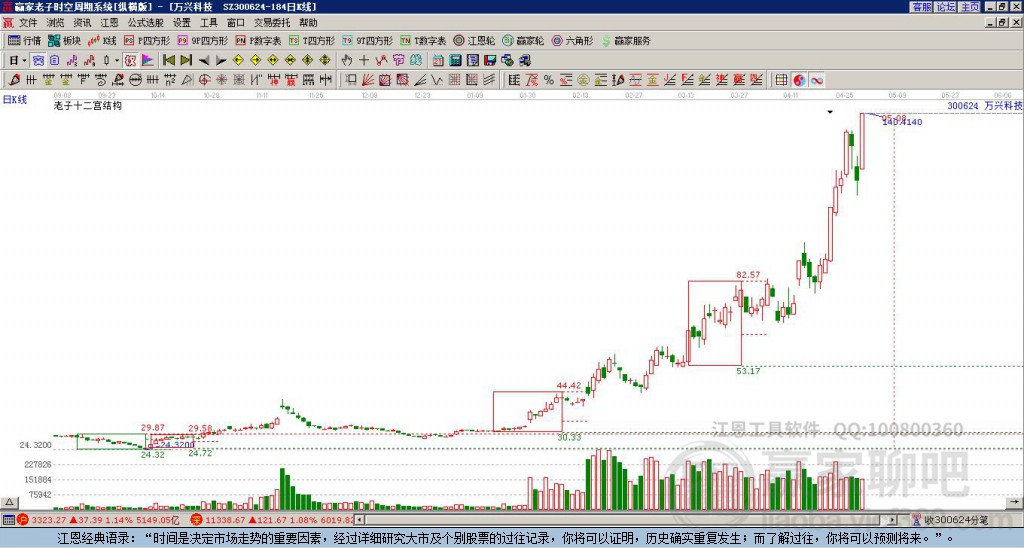Launch the 江恩轮 Gann wheel

tap(474, 40)
